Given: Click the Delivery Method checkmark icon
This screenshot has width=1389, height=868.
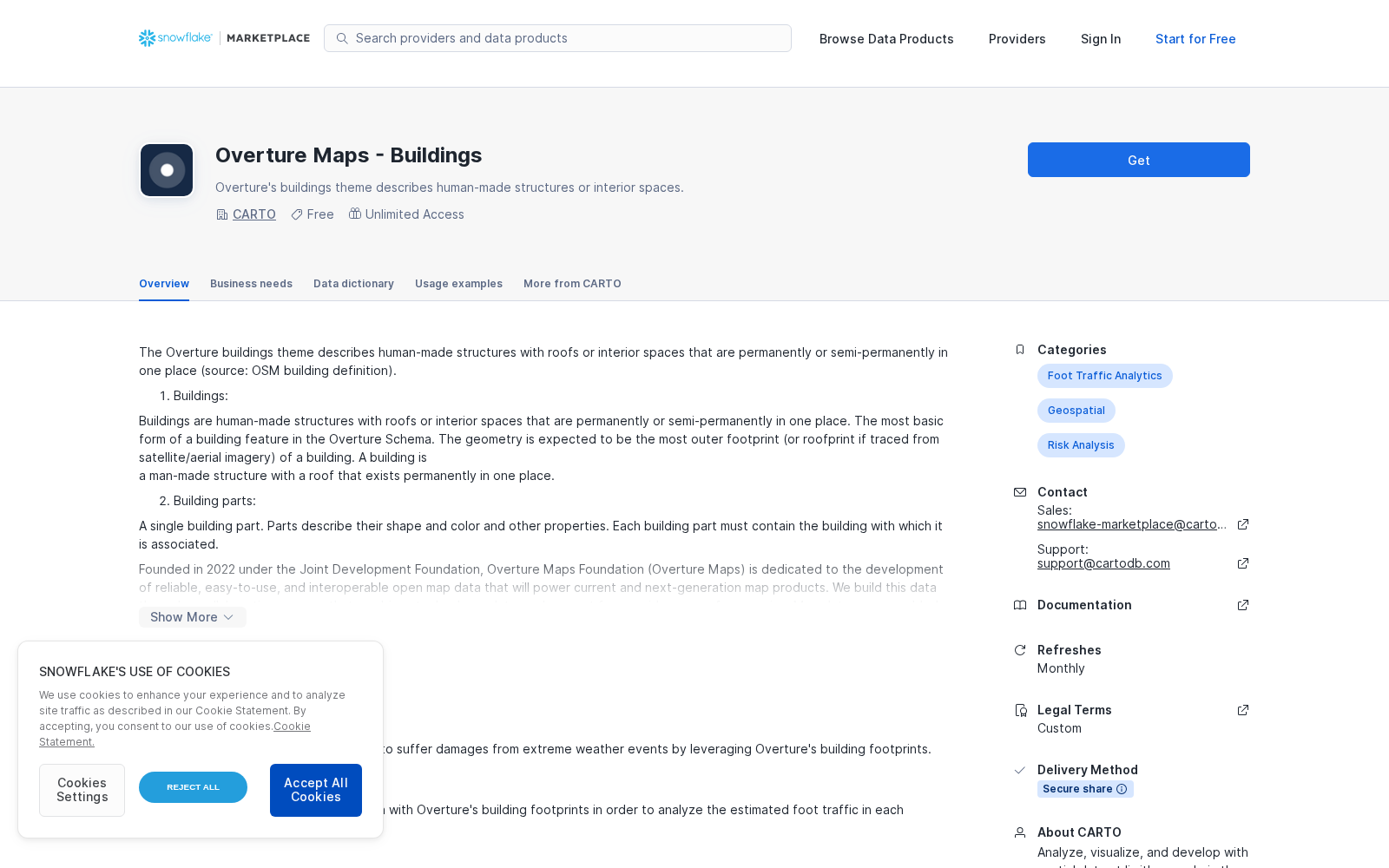Looking at the screenshot, I should [1020, 770].
